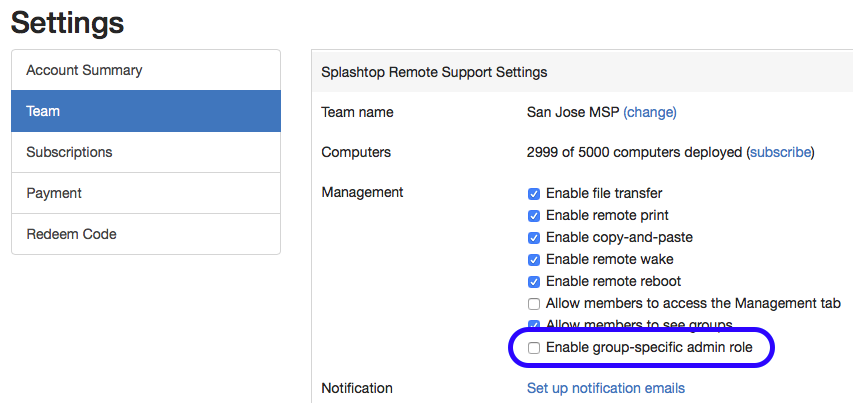The height and width of the screenshot is (403, 853).
Task: Open Set up notification emails link
Action: pos(605,388)
